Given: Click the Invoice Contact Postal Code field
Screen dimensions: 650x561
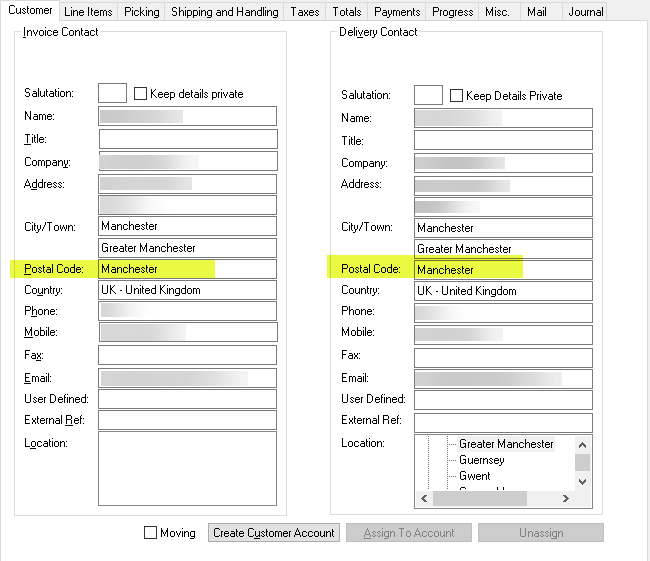Looking at the screenshot, I should click(187, 269).
